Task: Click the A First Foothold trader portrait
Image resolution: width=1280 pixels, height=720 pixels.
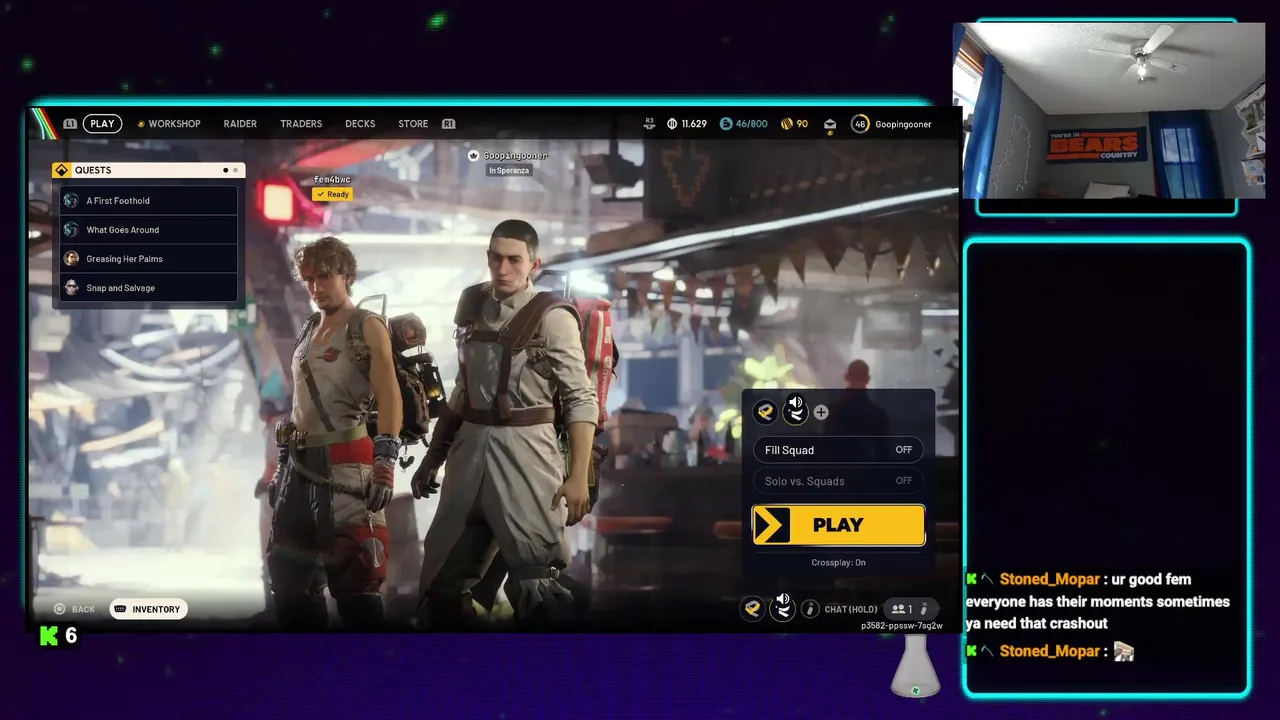Action: pyautogui.click(x=71, y=201)
